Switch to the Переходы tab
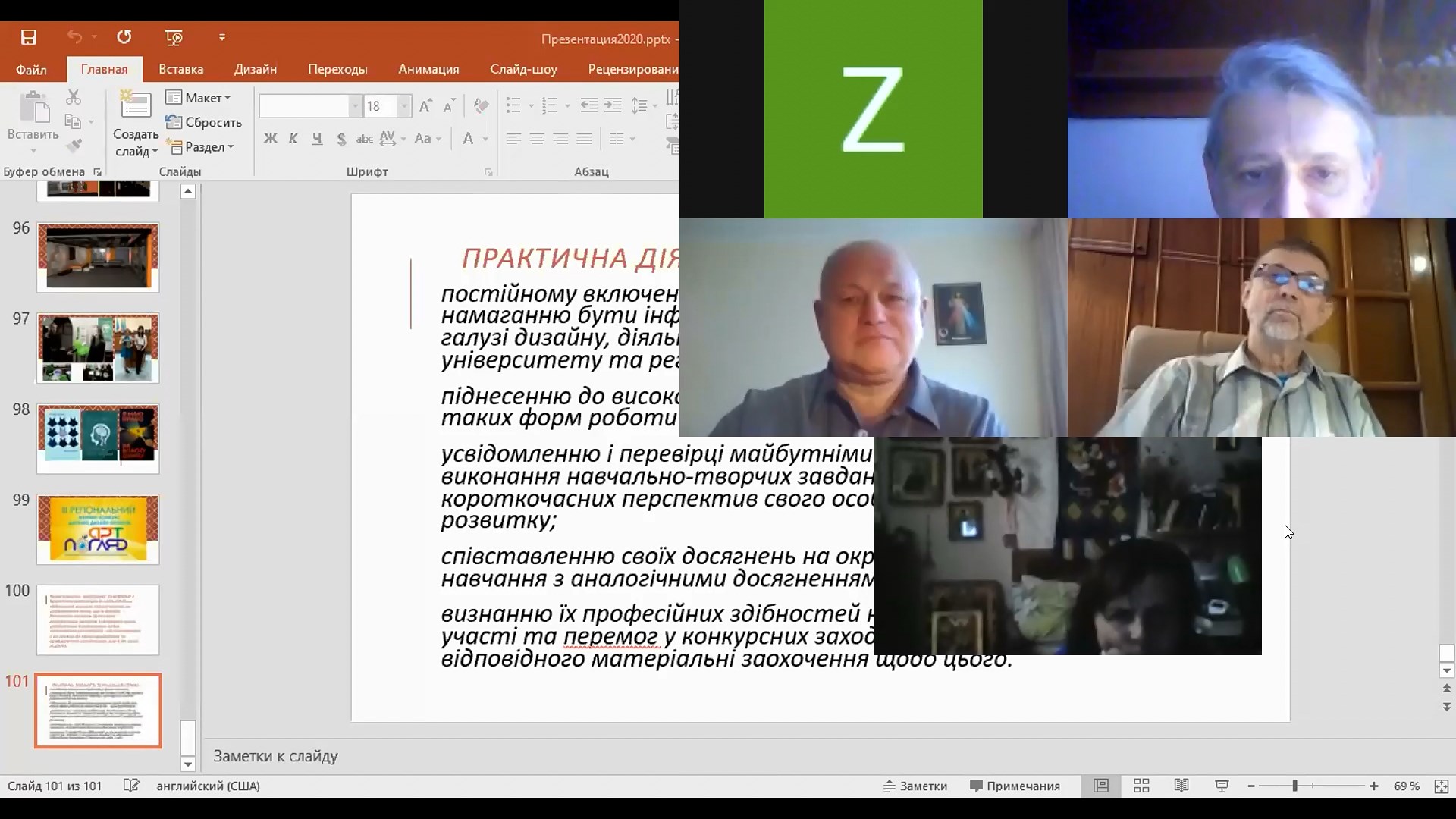Screen dimensions: 1456x819 coord(337,69)
